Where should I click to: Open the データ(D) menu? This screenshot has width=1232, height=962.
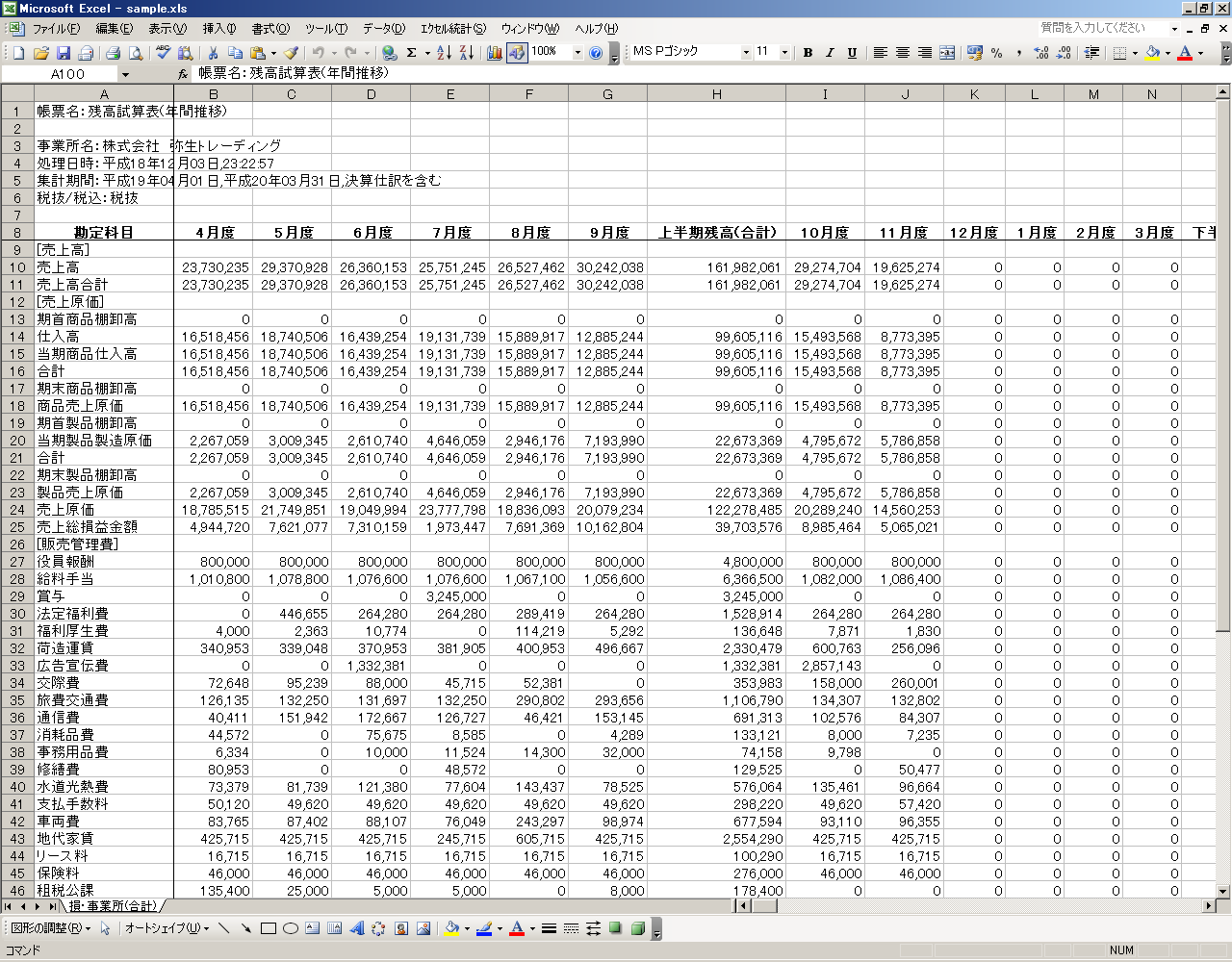point(383,29)
